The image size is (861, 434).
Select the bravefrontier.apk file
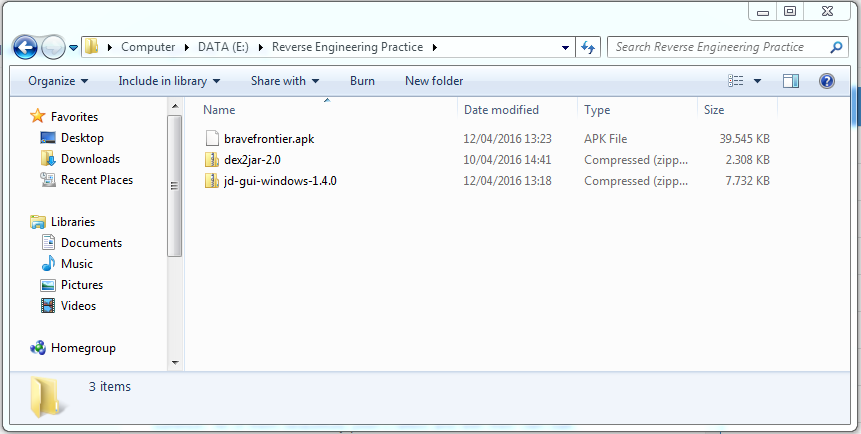(269, 138)
